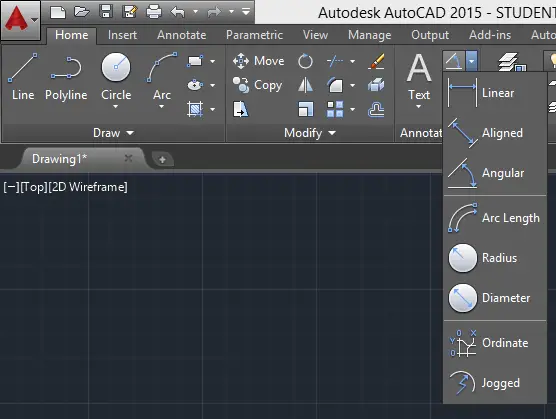Image resolution: width=556 pixels, height=419 pixels.
Task: Pick the Stretch tool icon
Action: (x=241, y=109)
